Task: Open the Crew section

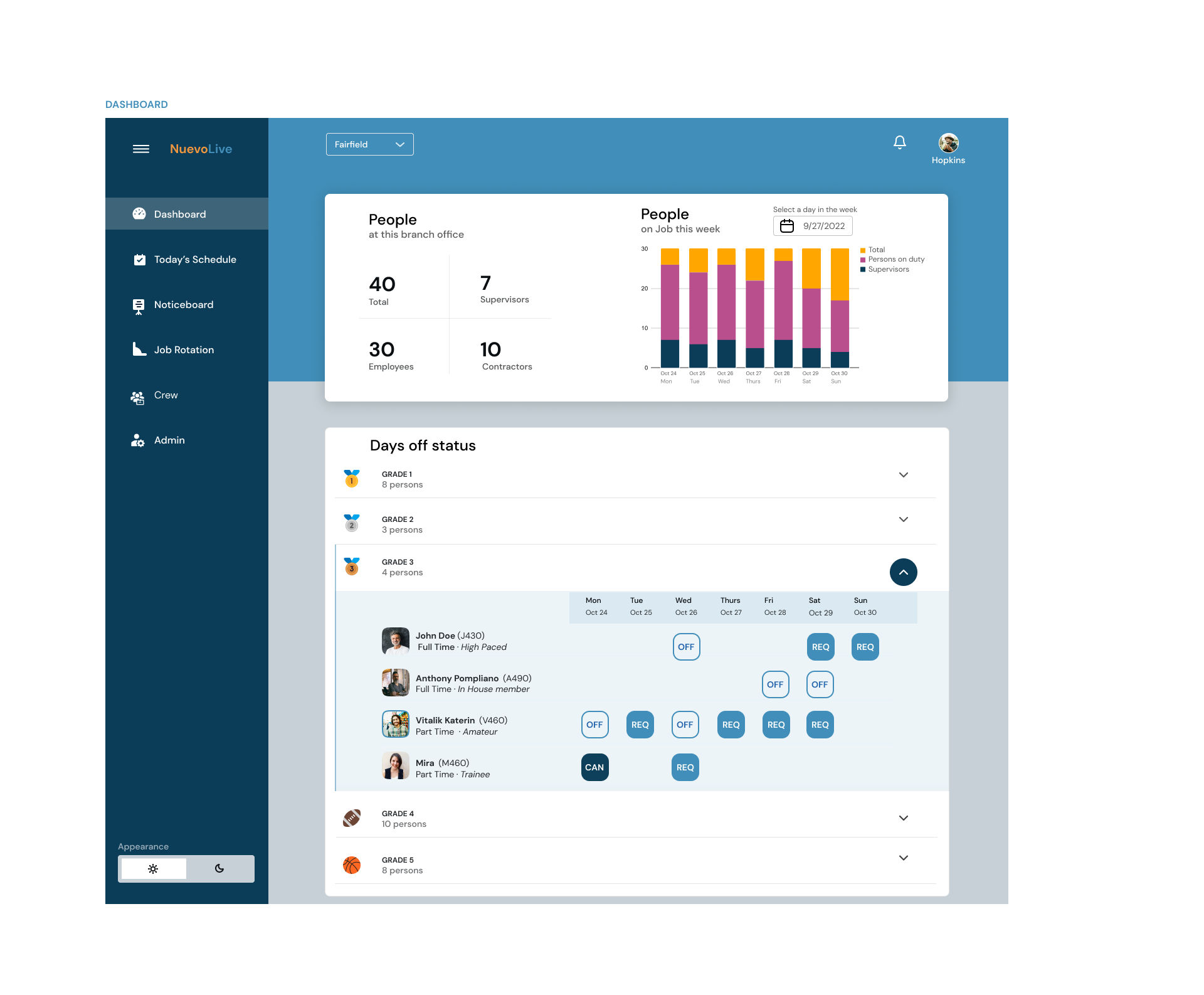Action: (166, 395)
